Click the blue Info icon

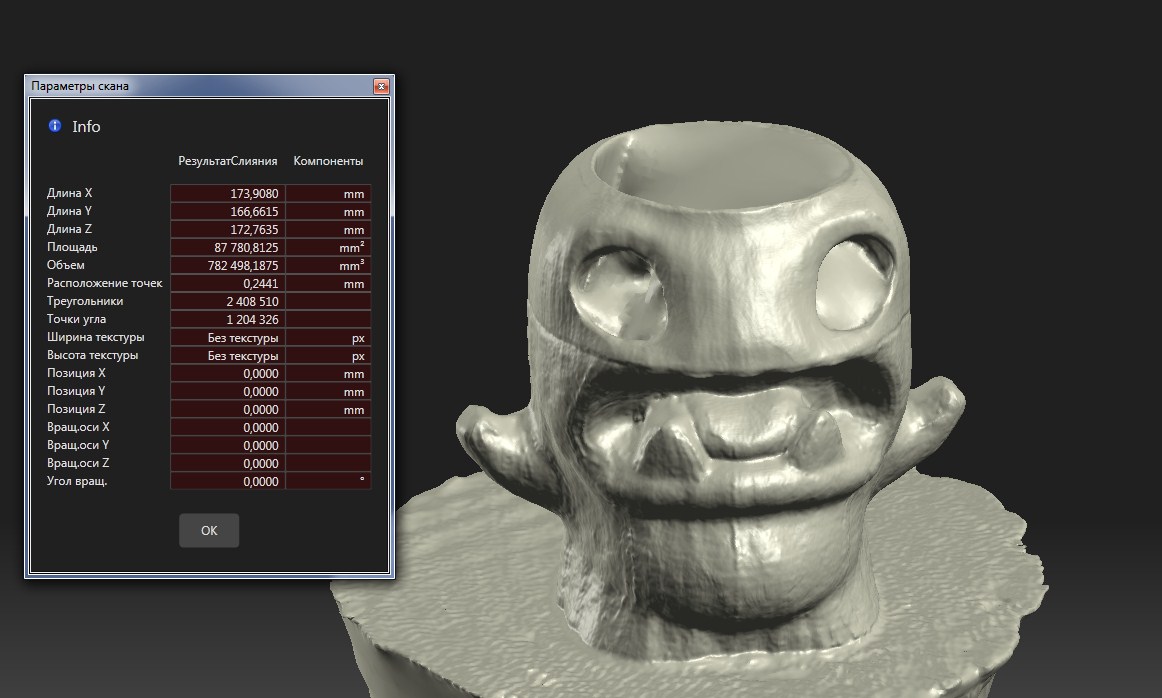(55, 126)
